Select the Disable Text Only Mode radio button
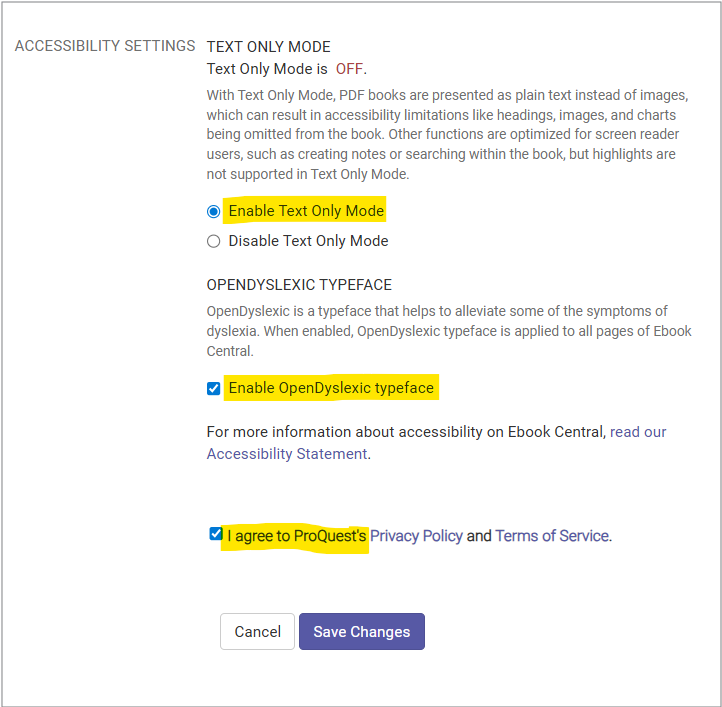 (x=213, y=241)
